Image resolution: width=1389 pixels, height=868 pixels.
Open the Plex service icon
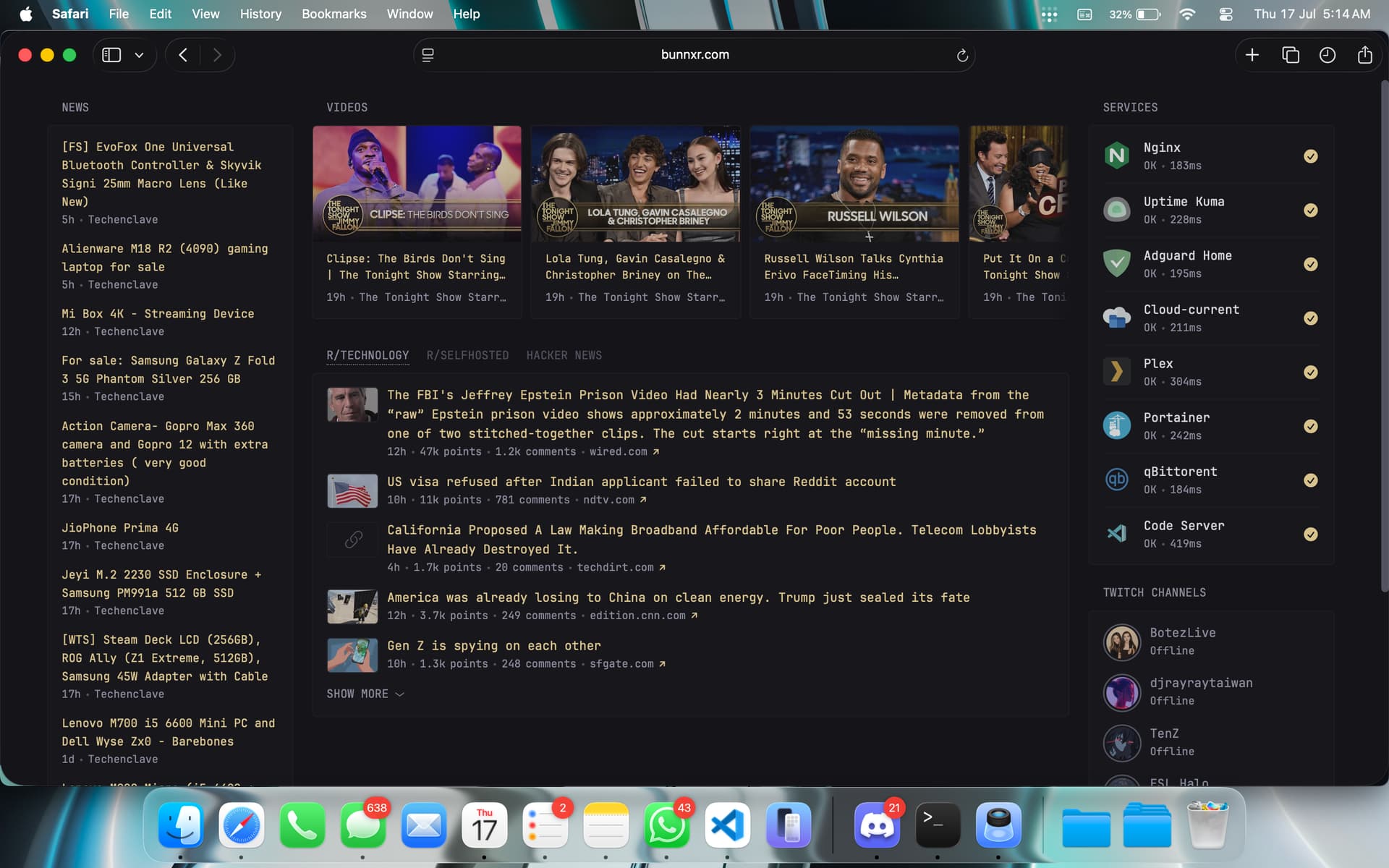pos(1116,372)
